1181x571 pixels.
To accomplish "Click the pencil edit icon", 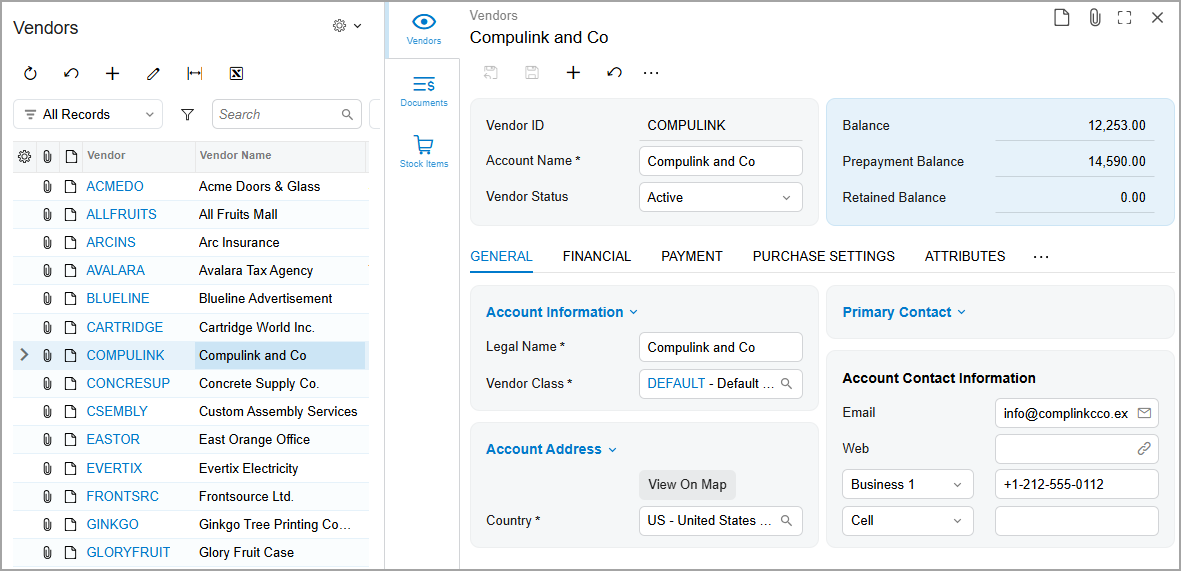I will 154,74.
